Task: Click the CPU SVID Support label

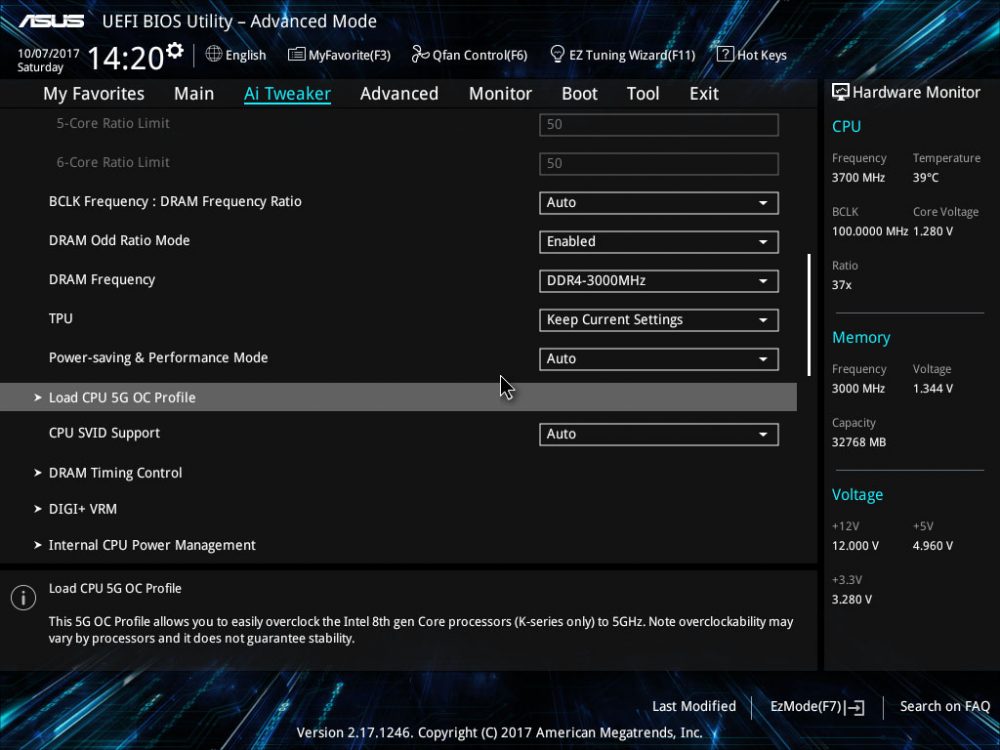Action: point(105,433)
